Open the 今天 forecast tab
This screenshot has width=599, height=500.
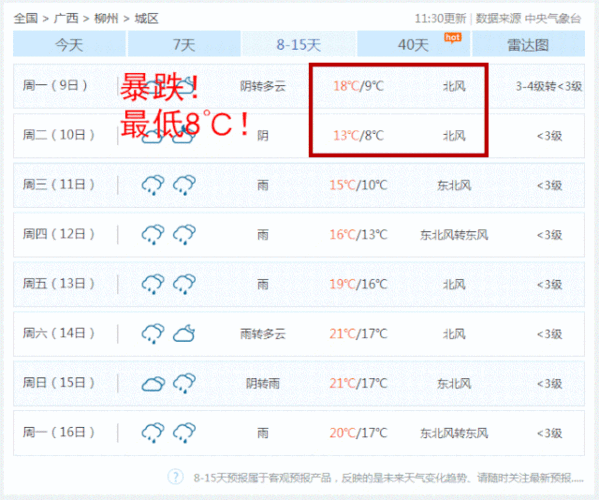(x=69, y=44)
